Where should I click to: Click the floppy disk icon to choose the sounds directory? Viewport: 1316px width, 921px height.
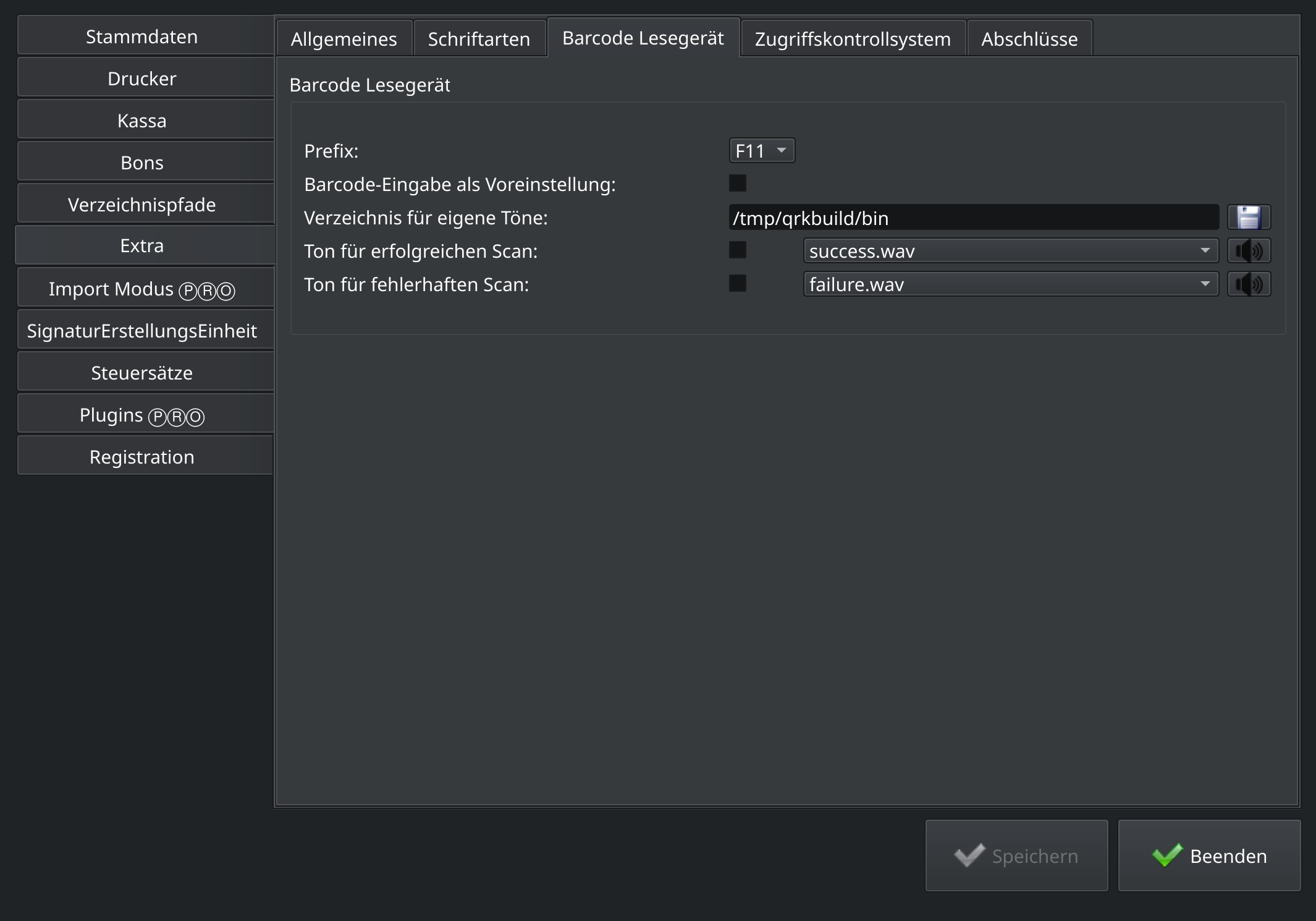point(1249,218)
